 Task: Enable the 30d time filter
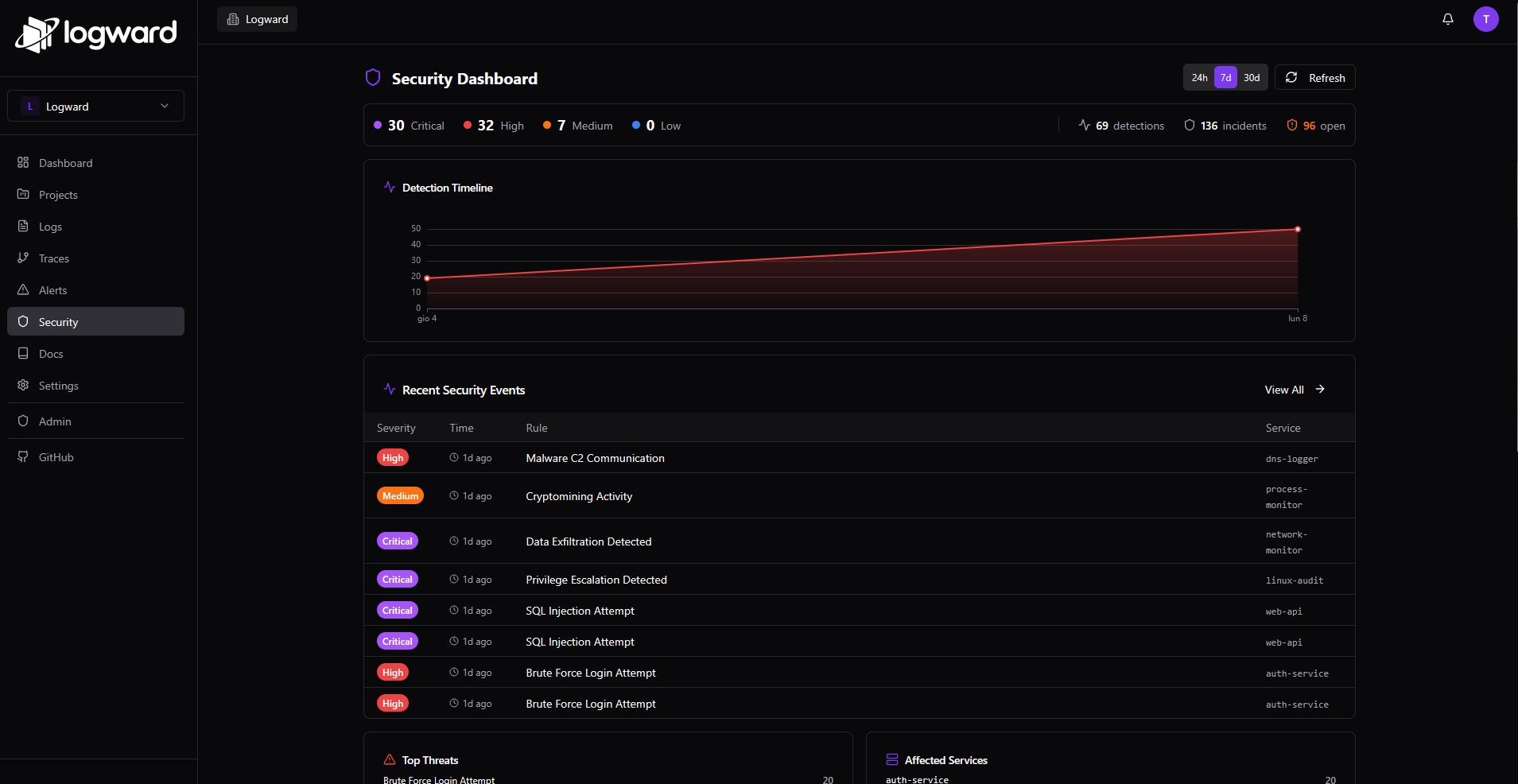point(1251,77)
